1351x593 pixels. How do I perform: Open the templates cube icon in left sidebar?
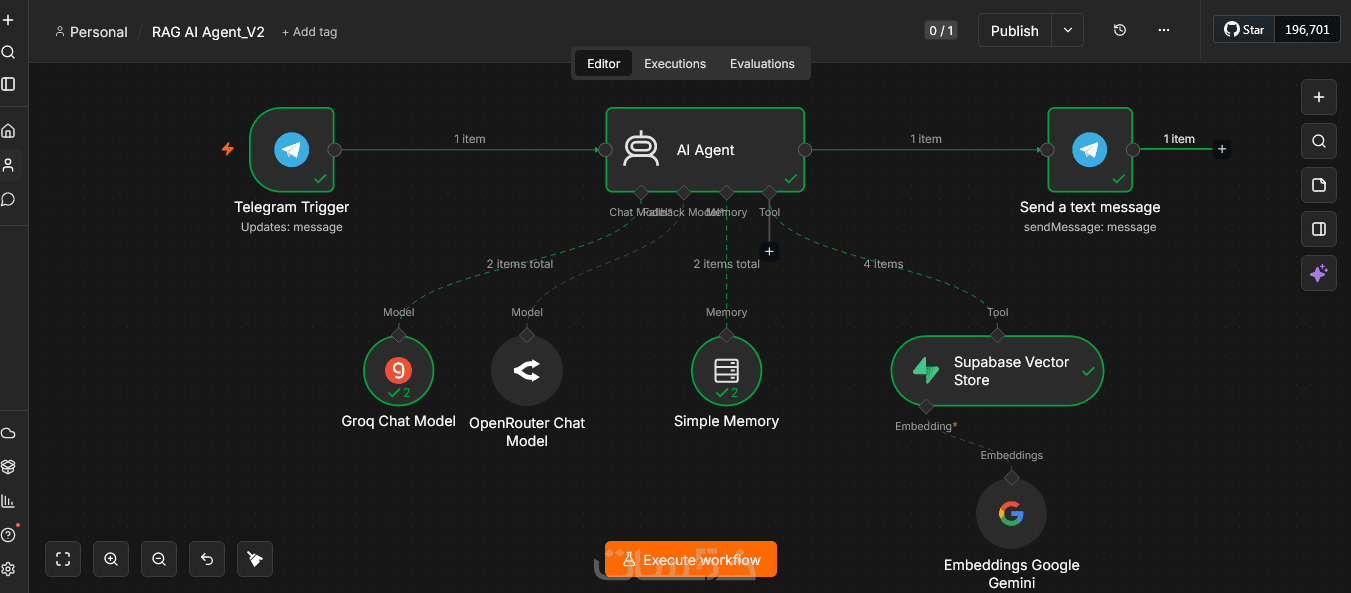click(8, 467)
